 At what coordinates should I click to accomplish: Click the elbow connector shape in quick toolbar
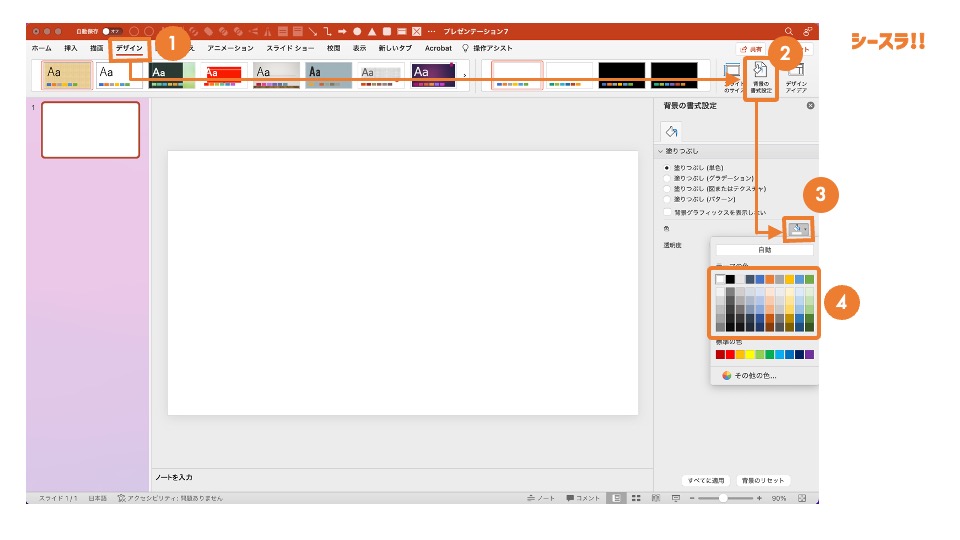pyautogui.click(x=328, y=31)
